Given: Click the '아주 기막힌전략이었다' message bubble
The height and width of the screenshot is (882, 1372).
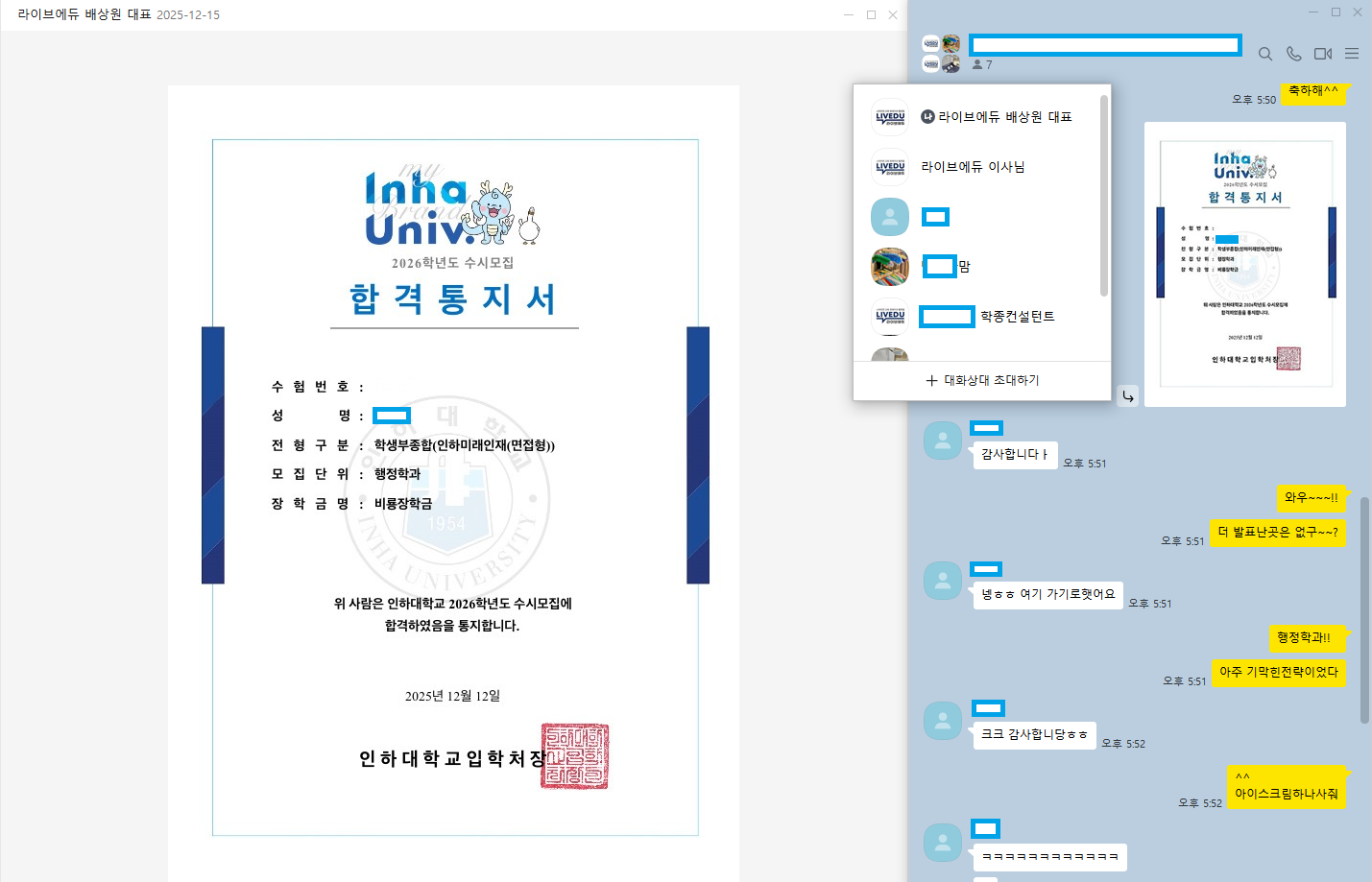Looking at the screenshot, I should [1278, 672].
